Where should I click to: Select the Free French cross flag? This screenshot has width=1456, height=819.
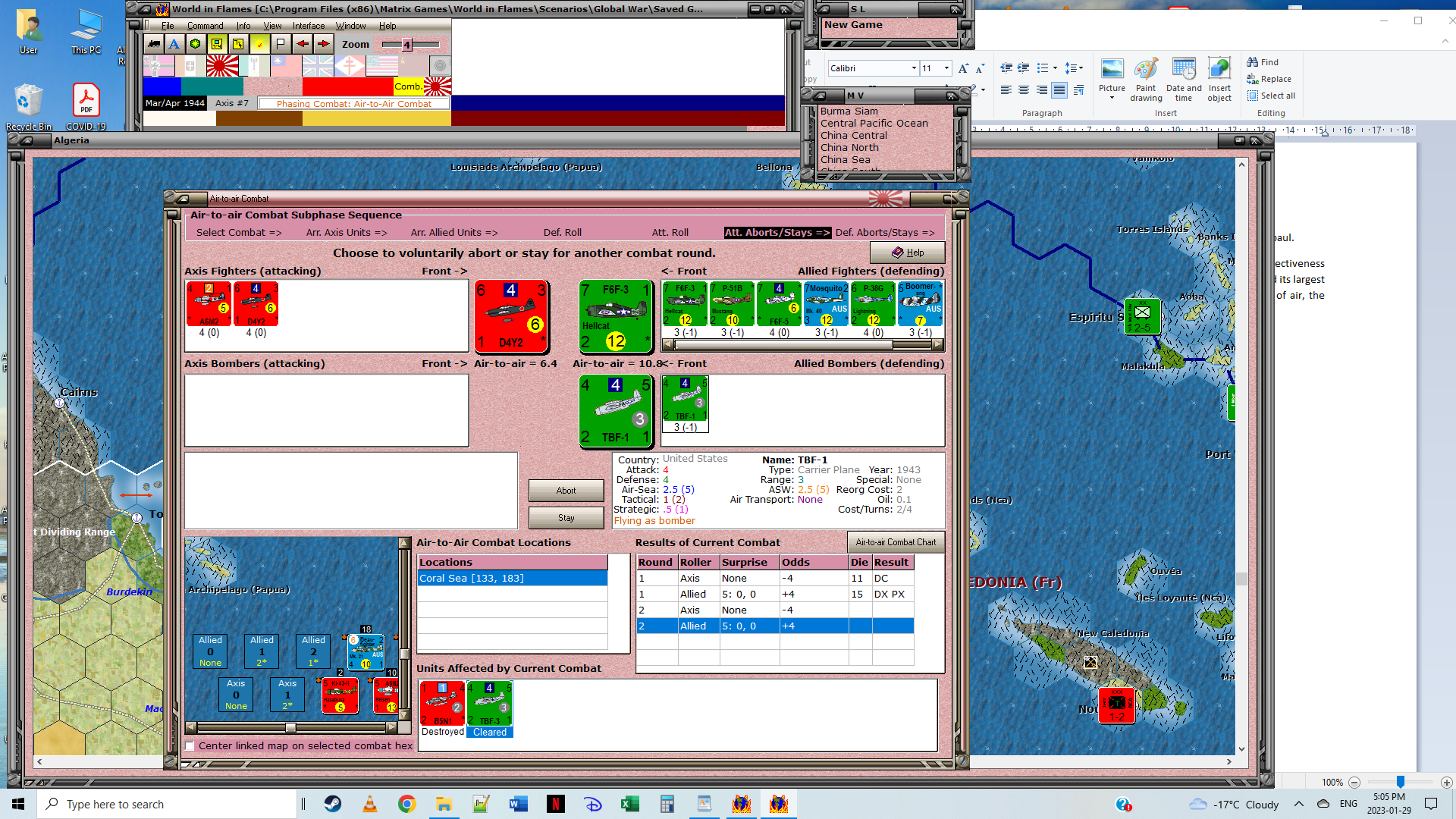point(350,66)
